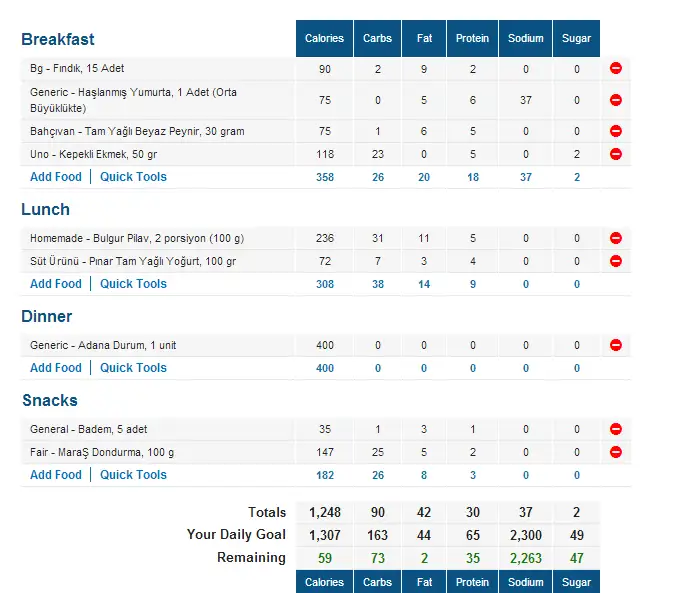Delete Uno Kepekli Ekmek entry

[616, 154]
